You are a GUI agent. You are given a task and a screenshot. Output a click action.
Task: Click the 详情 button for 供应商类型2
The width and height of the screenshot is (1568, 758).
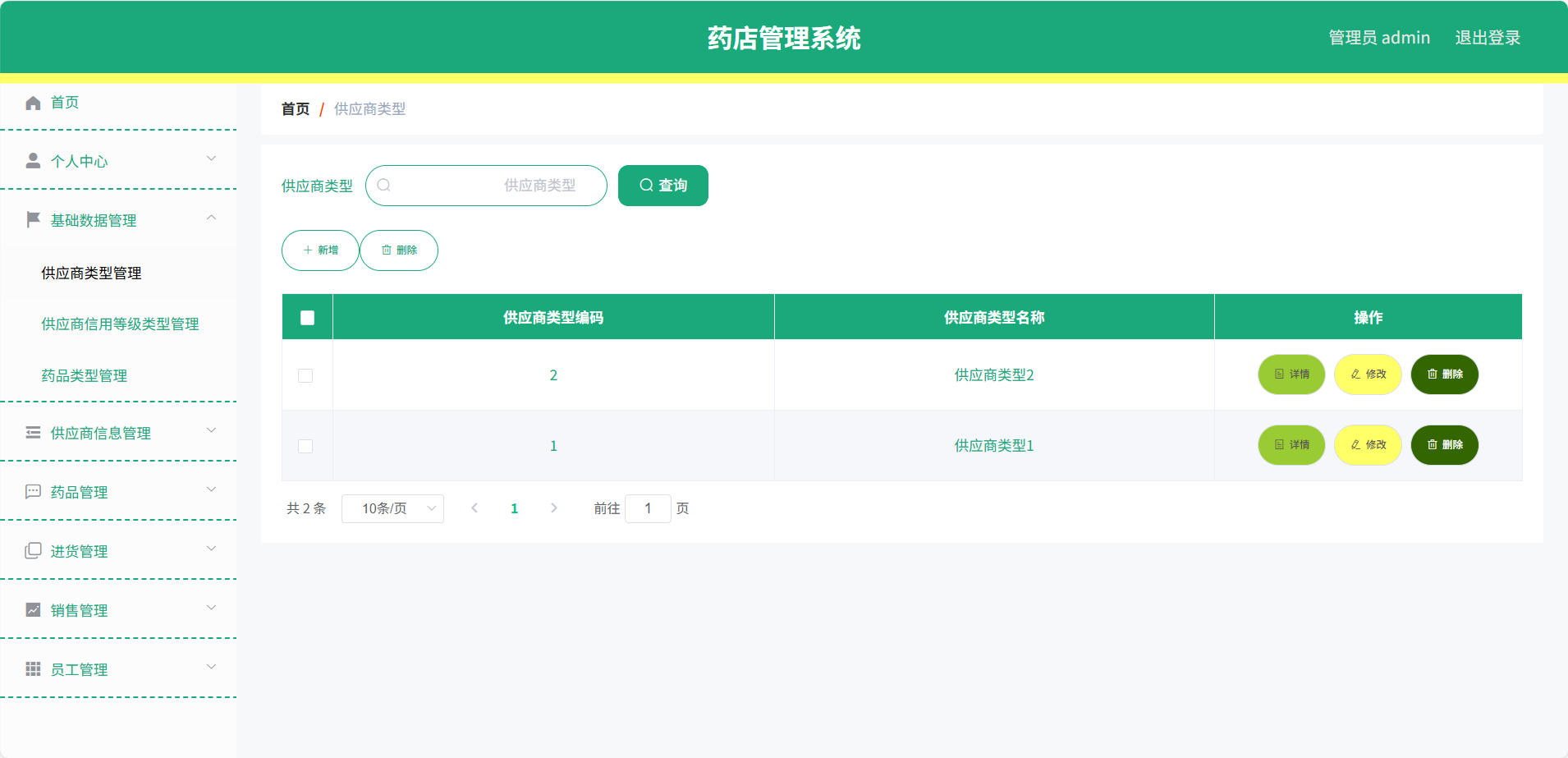[1291, 374]
